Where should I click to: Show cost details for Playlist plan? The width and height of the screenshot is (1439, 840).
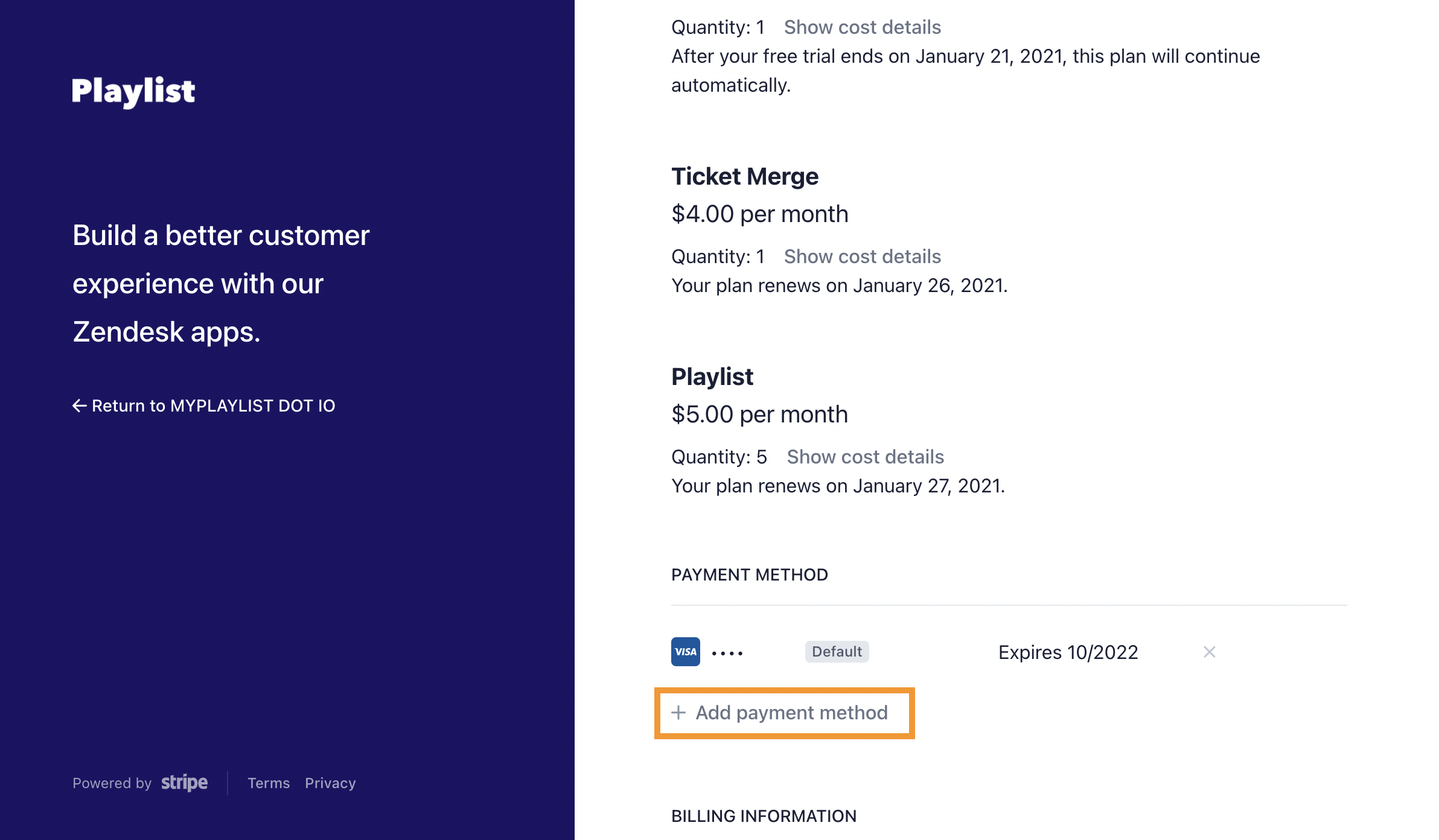tap(865, 457)
